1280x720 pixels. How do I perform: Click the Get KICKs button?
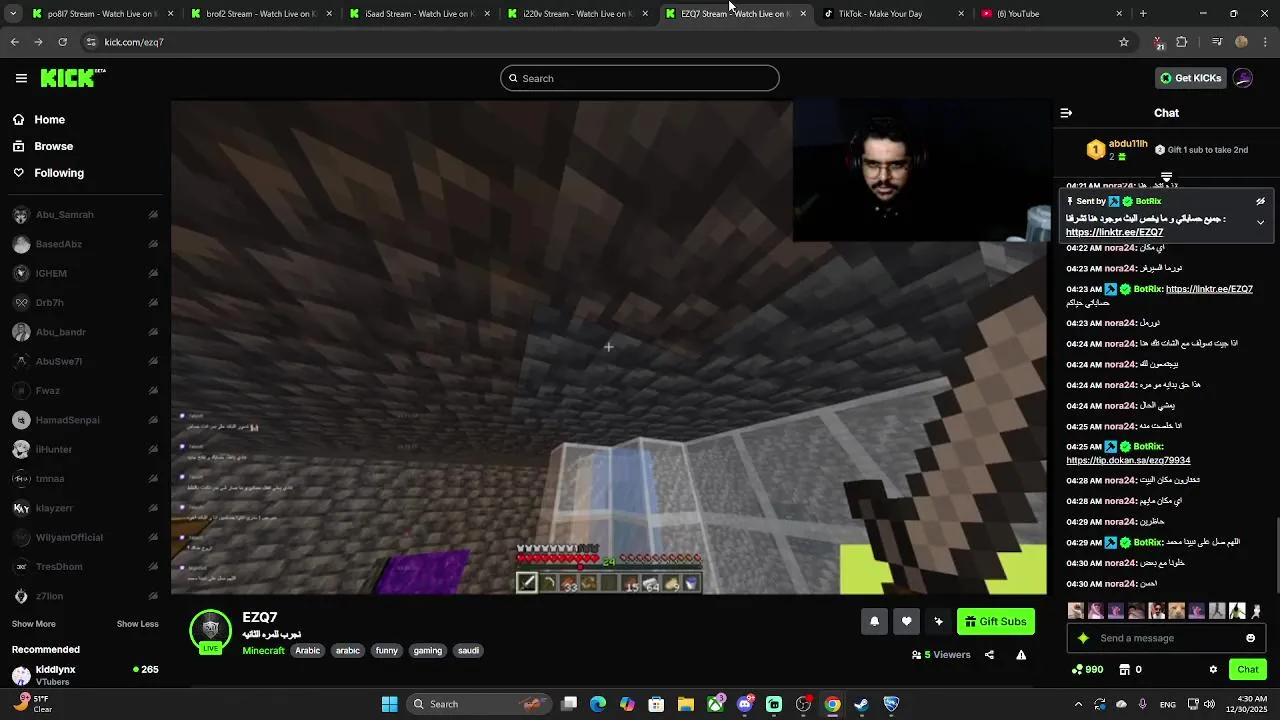coord(1191,78)
